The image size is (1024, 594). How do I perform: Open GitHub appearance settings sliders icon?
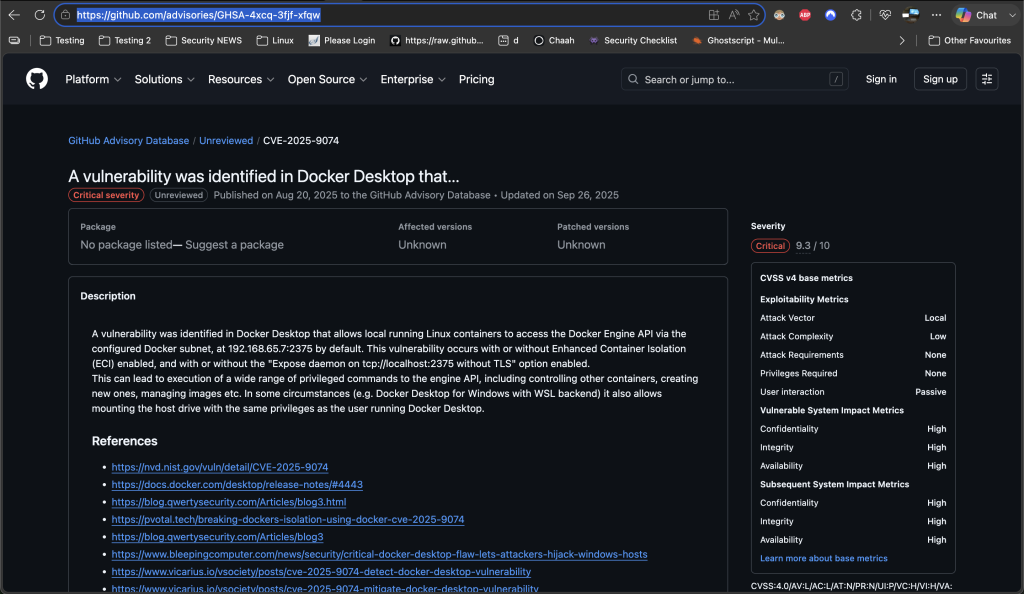(987, 79)
